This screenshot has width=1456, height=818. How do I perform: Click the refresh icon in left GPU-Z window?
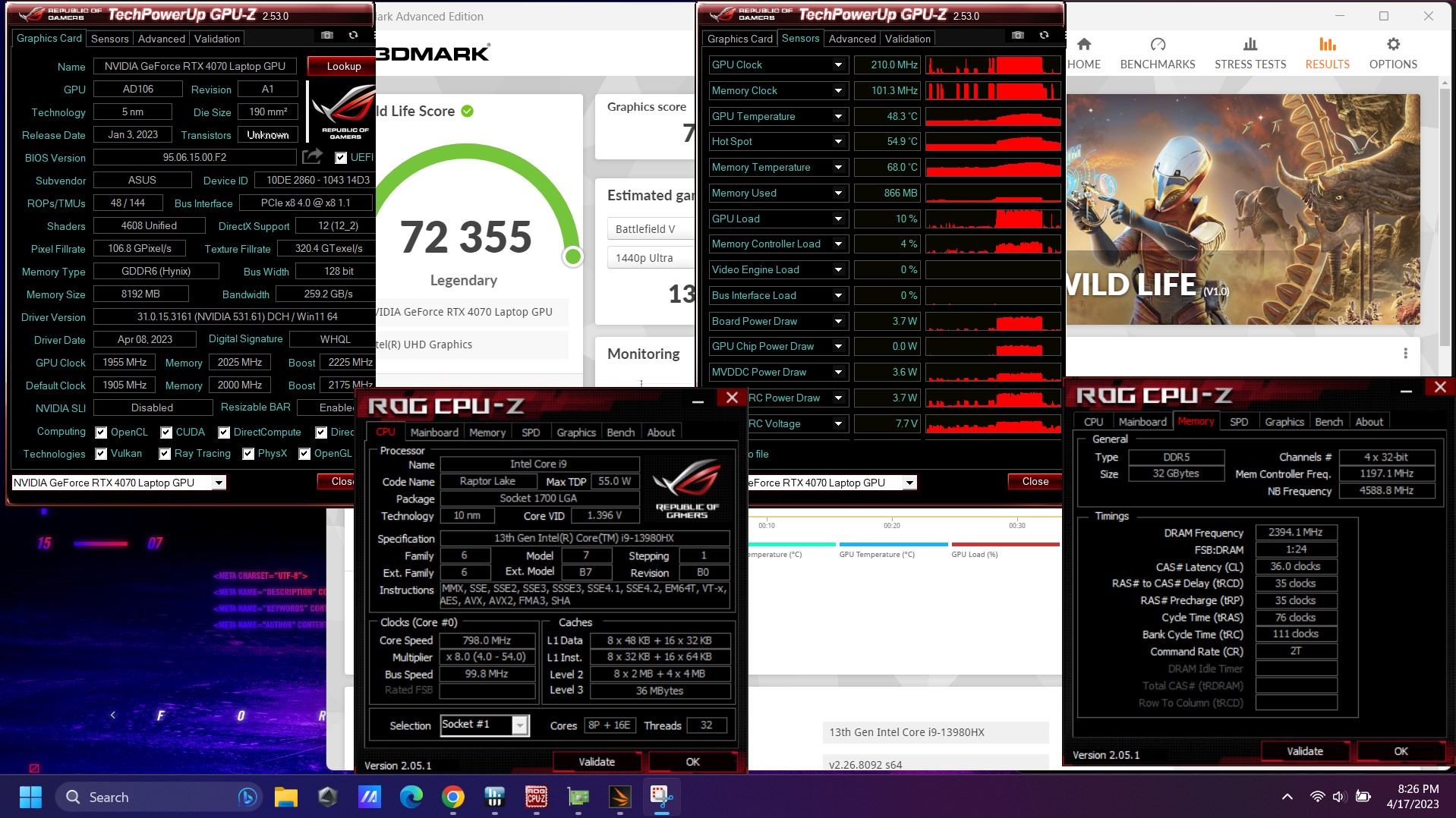pos(353,36)
